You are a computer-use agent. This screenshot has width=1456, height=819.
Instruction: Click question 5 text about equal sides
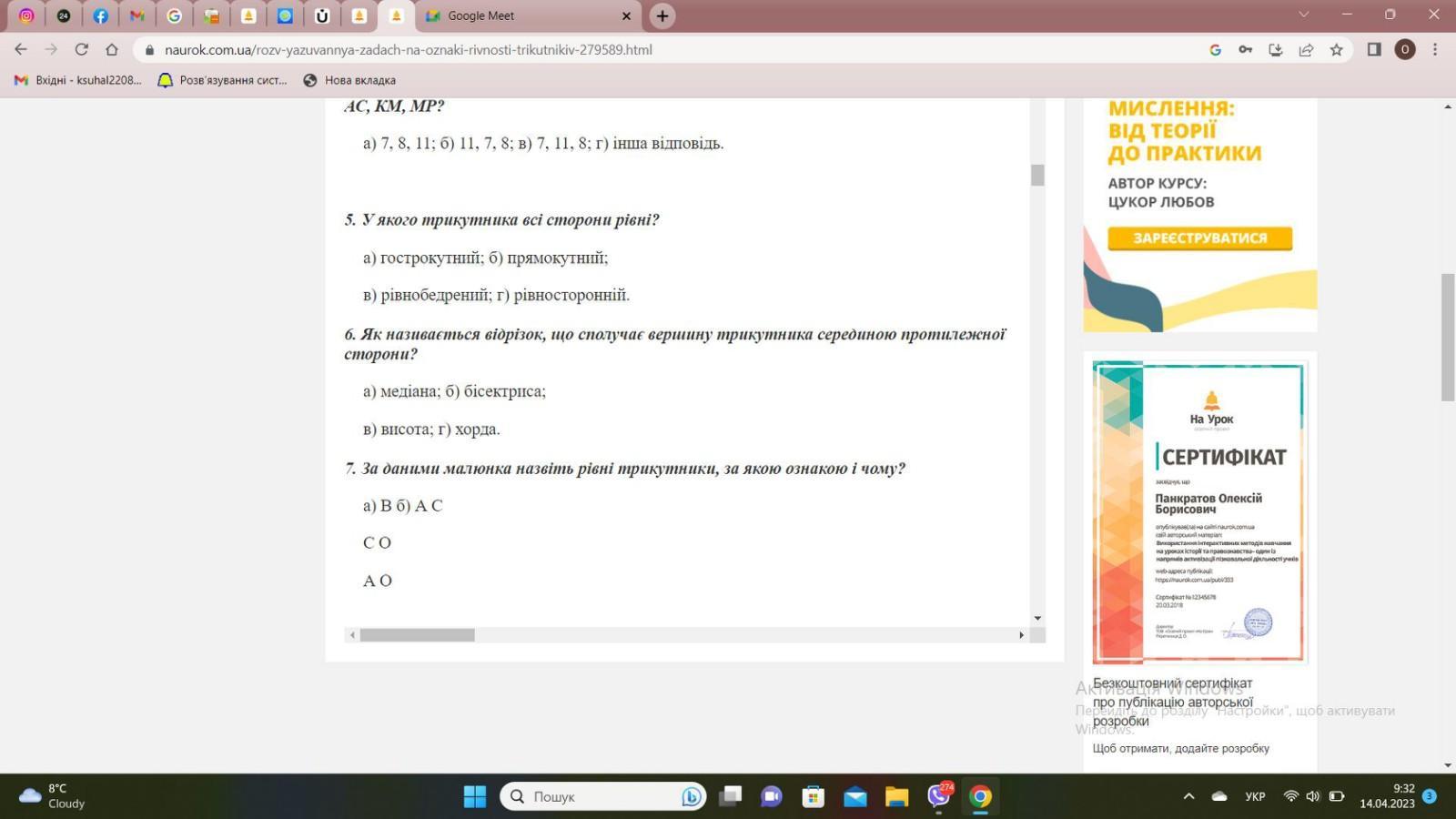coord(501,219)
